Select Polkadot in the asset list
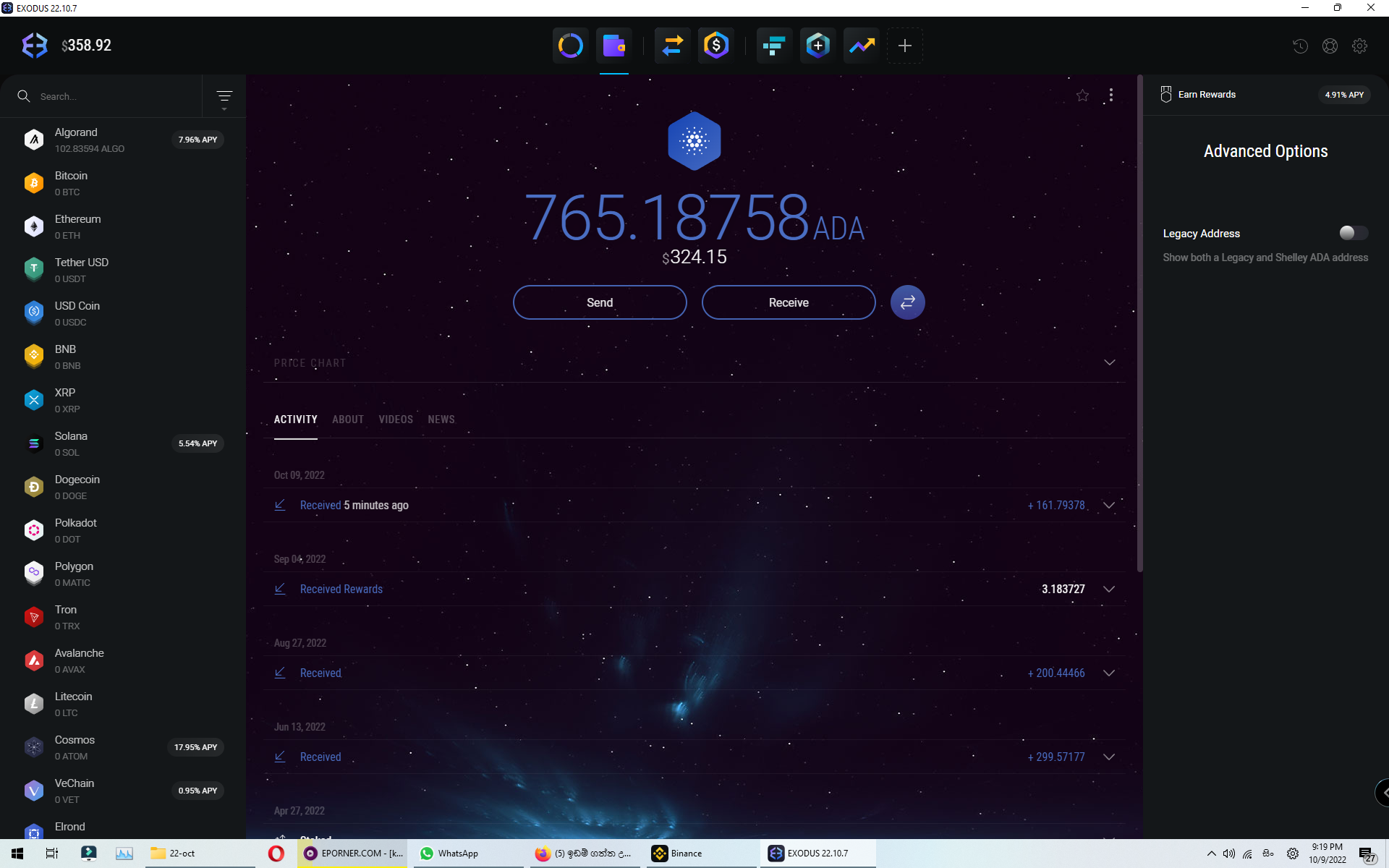Image resolution: width=1389 pixels, height=868 pixels. (x=123, y=530)
